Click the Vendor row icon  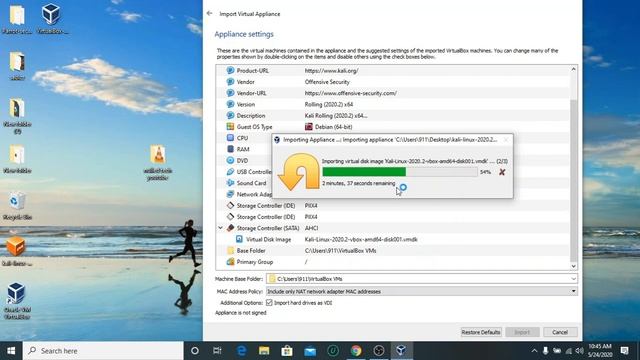[230, 82]
